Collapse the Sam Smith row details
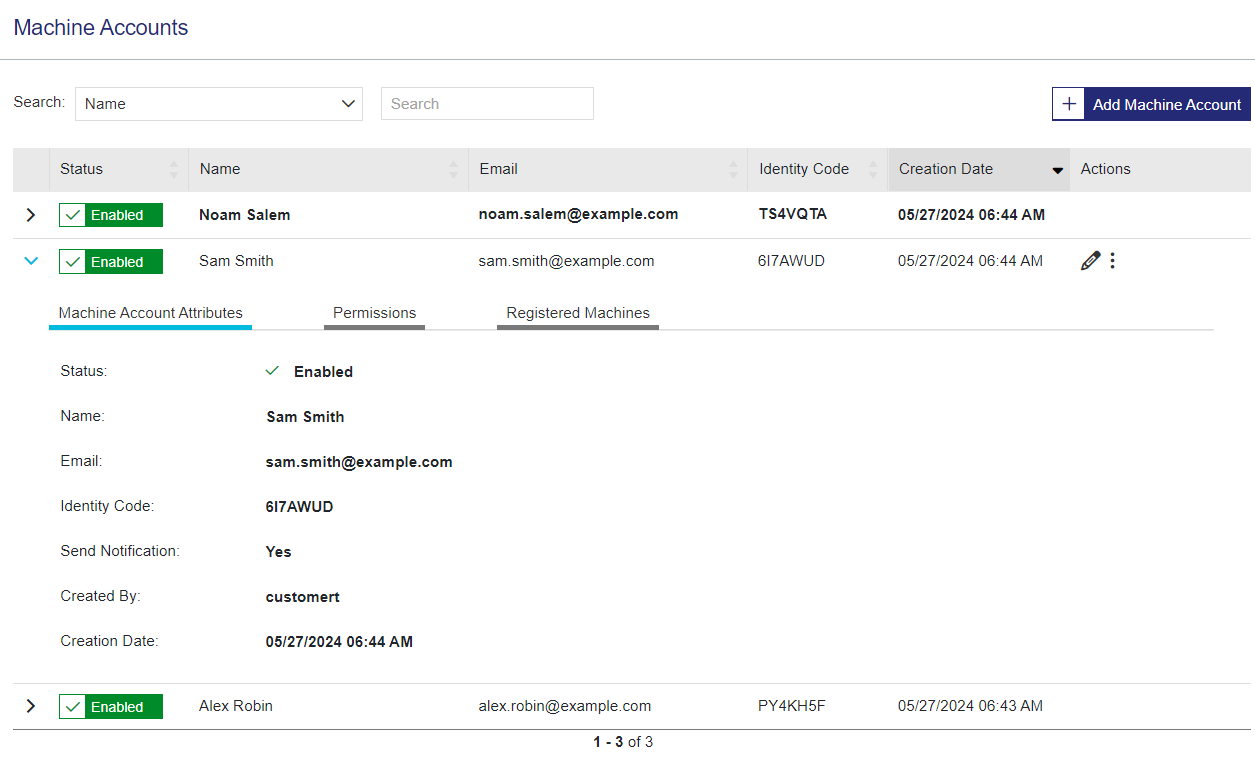 click(31, 261)
